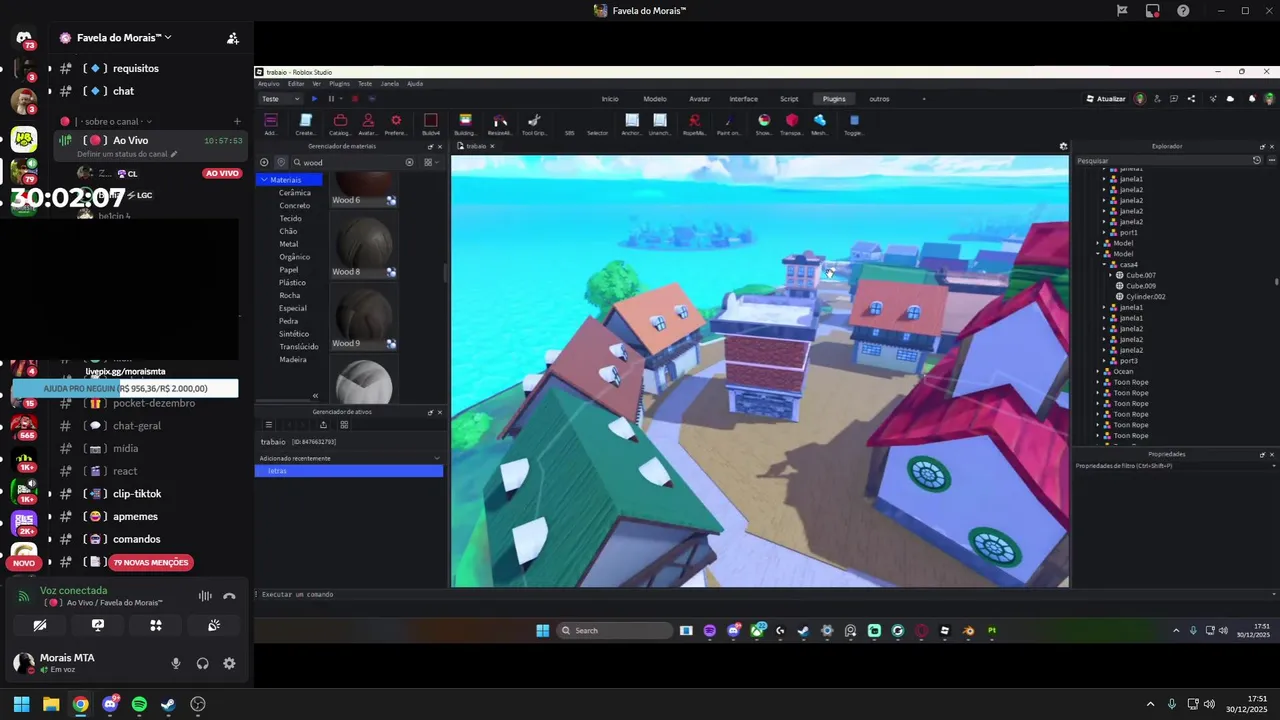
Task: Select the ResizeAlign plugin icon
Action: pos(499,123)
